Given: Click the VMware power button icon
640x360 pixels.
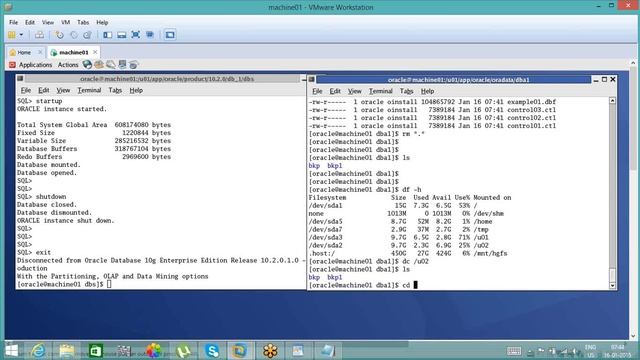Looking at the screenshot, I should coord(12,35).
